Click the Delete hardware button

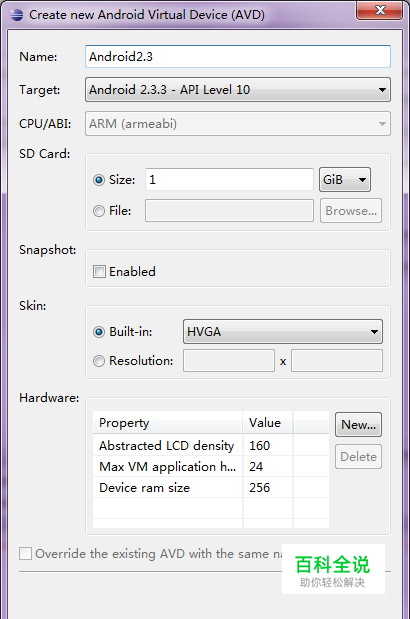pyautogui.click(x=358, y=457)
